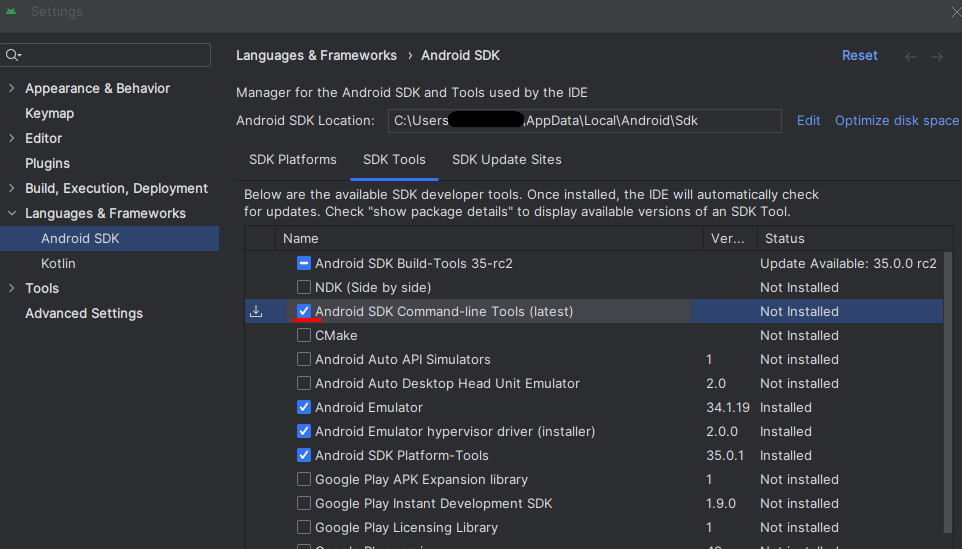Click version 2.0 of Desktop Head Unit Emulator
Image resolution: width=962 pixels, height=549 pixels.
click(715, 383)
